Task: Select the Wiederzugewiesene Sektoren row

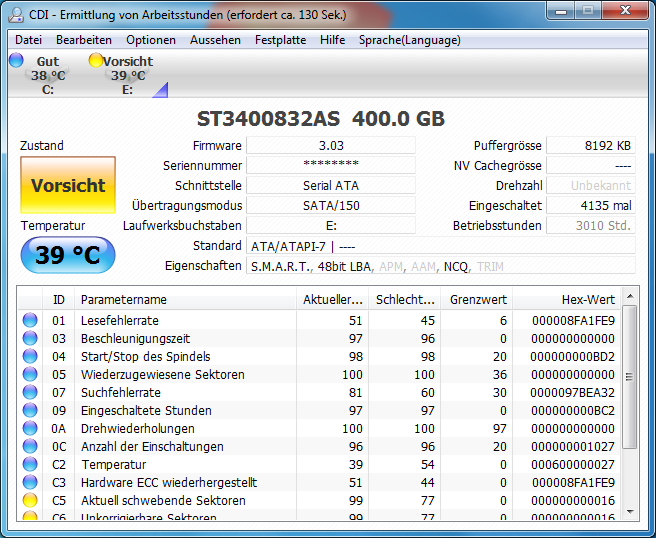Action: pyautogui.click(x=320, y=374)
